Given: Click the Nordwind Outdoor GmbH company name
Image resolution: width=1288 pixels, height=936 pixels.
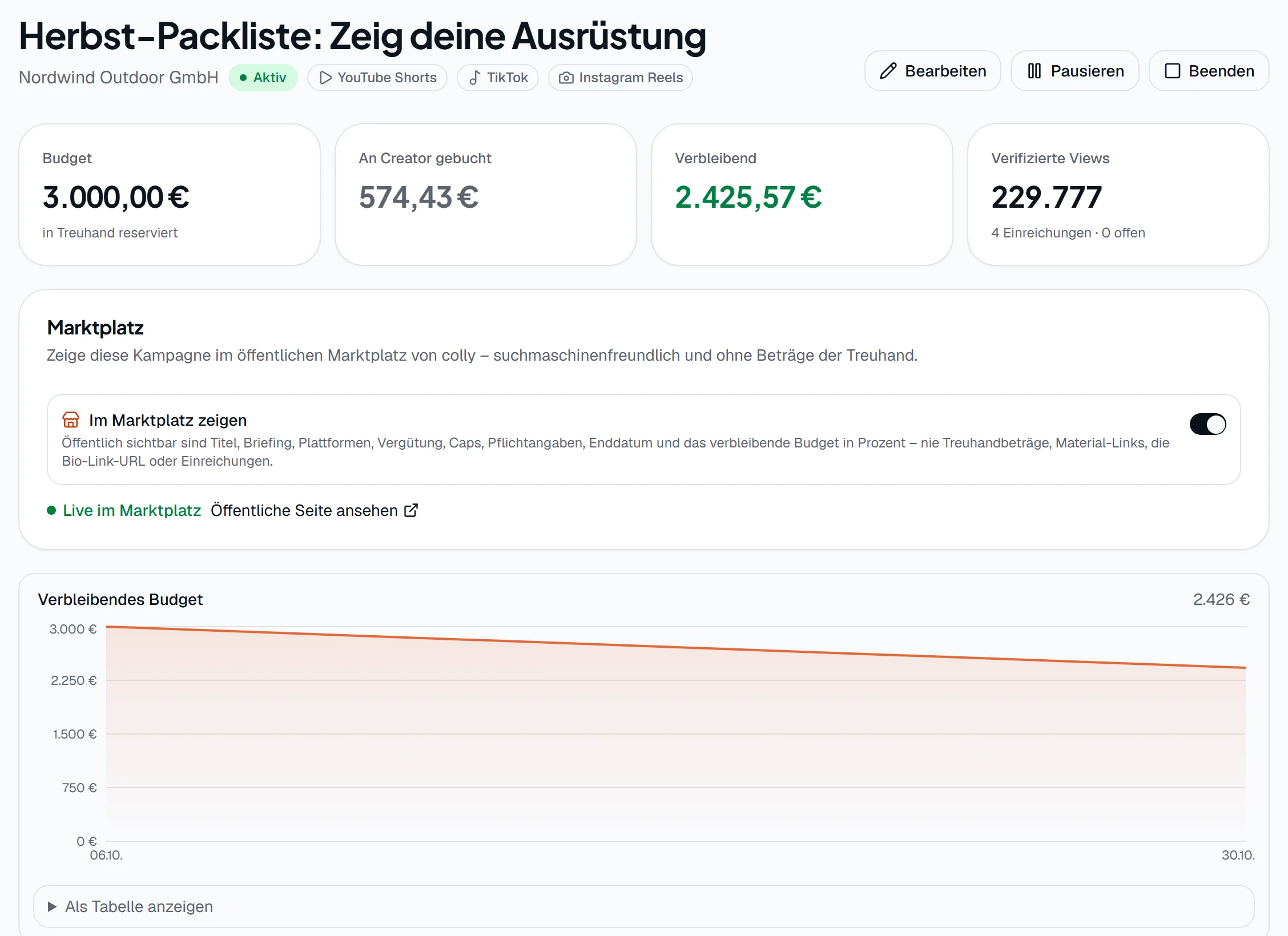Looking at the screenshot, I should (x=119, y=78).
